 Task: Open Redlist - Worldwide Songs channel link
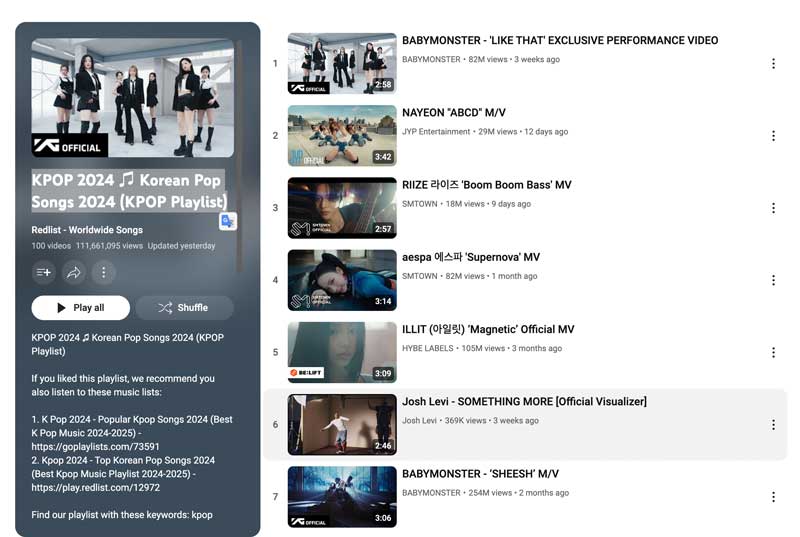[x=87, y=230]
